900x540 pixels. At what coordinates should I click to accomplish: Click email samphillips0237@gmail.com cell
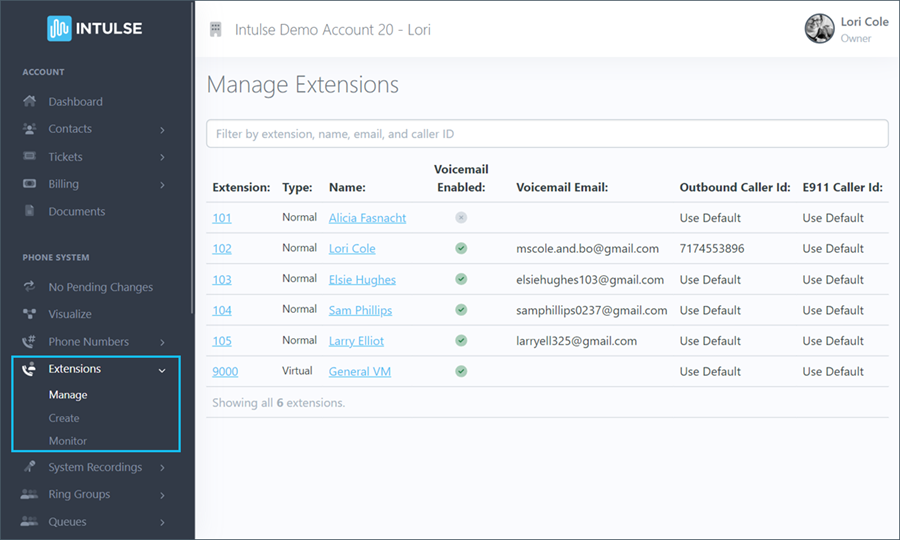click(592, 310)
